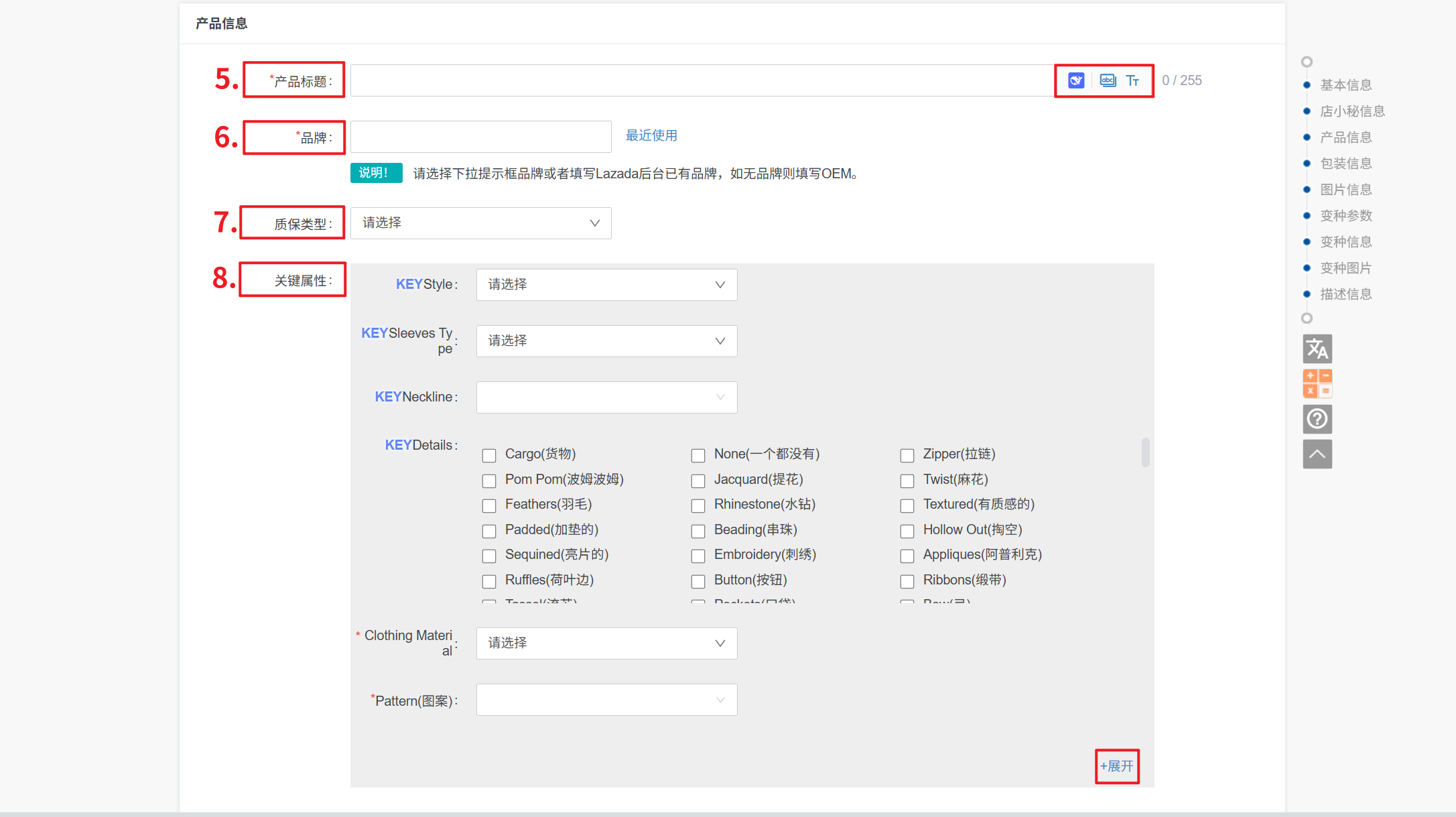Image resolution: width=1456 pixels, height=817 pixels.
Task: Check the Cargo(货物) checkbox
Action: tap(489, 455)
